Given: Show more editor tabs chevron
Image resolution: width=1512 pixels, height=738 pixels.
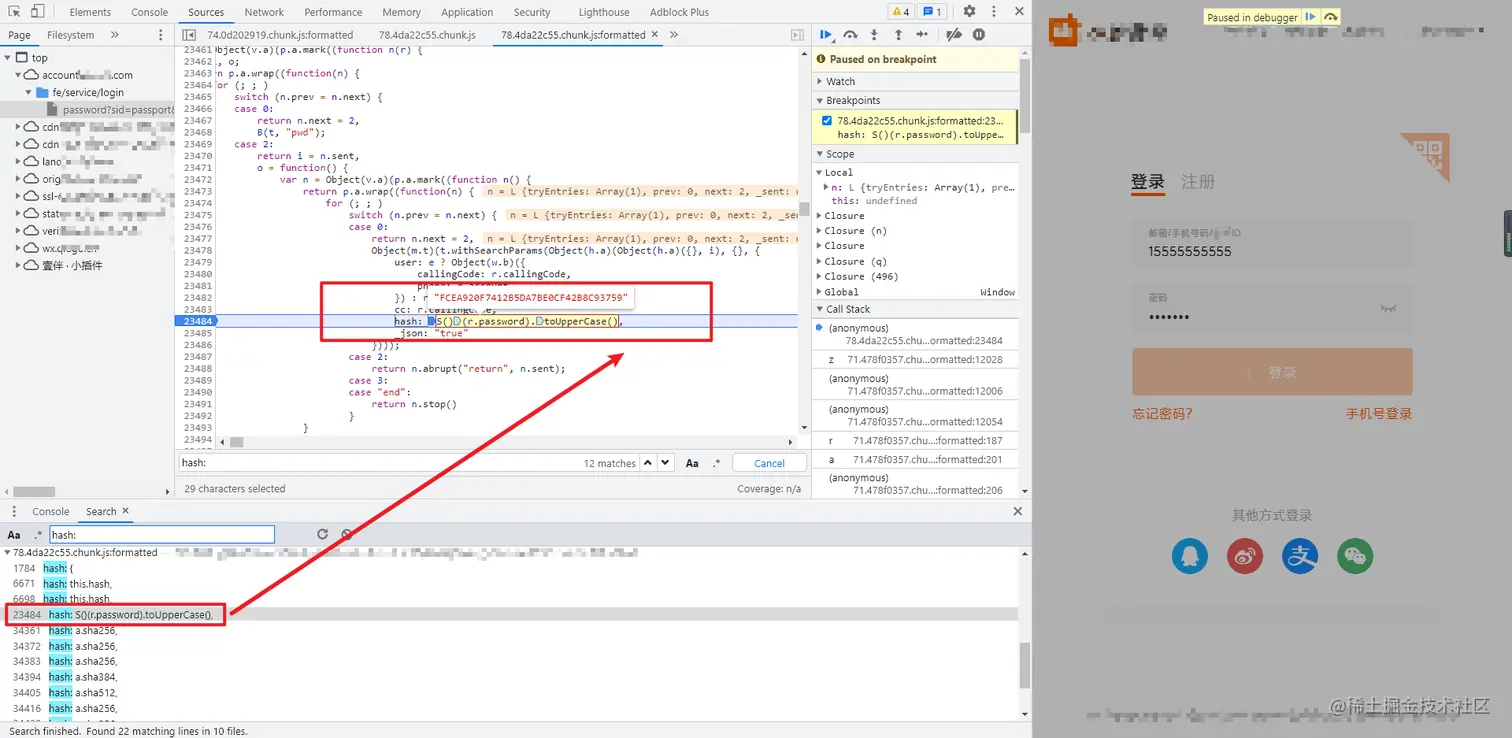Looking at the screenshot, I should click(674, 34).
